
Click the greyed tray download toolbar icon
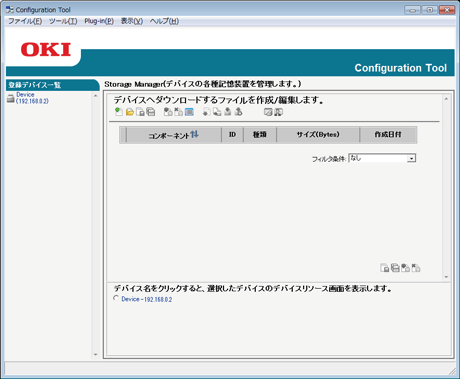click(x=228, y=112)
